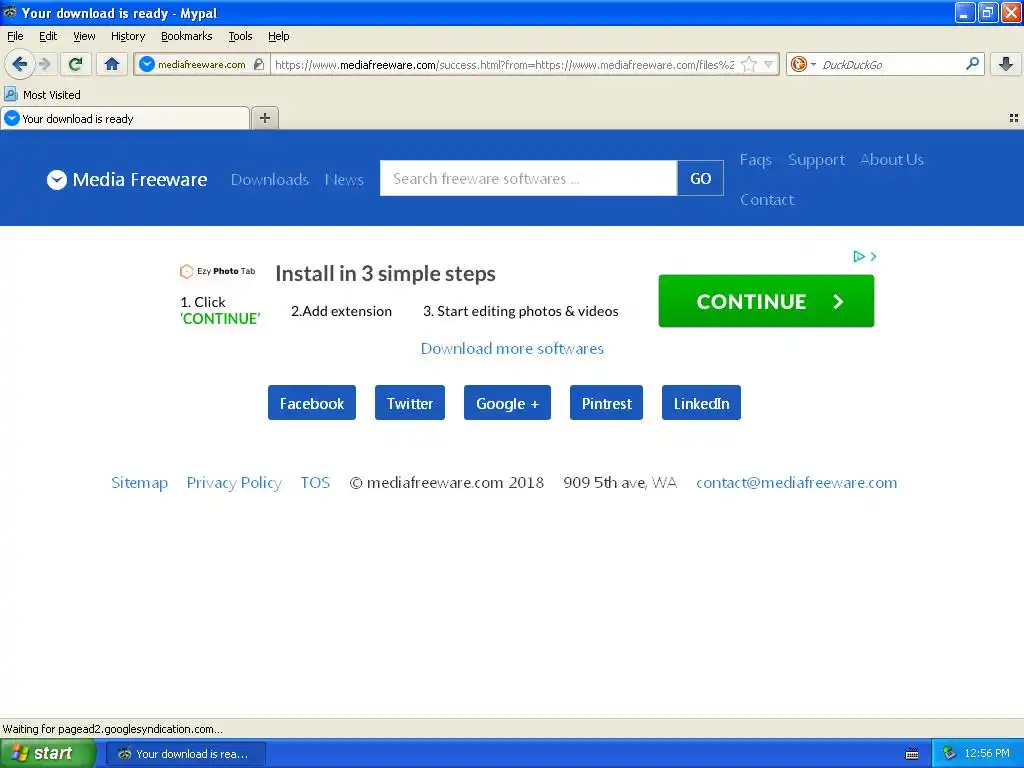Close the ad with the small arrow icon
Image resolution: width=1024 pixels, height=768 pixels.
(x=874, y=257)
